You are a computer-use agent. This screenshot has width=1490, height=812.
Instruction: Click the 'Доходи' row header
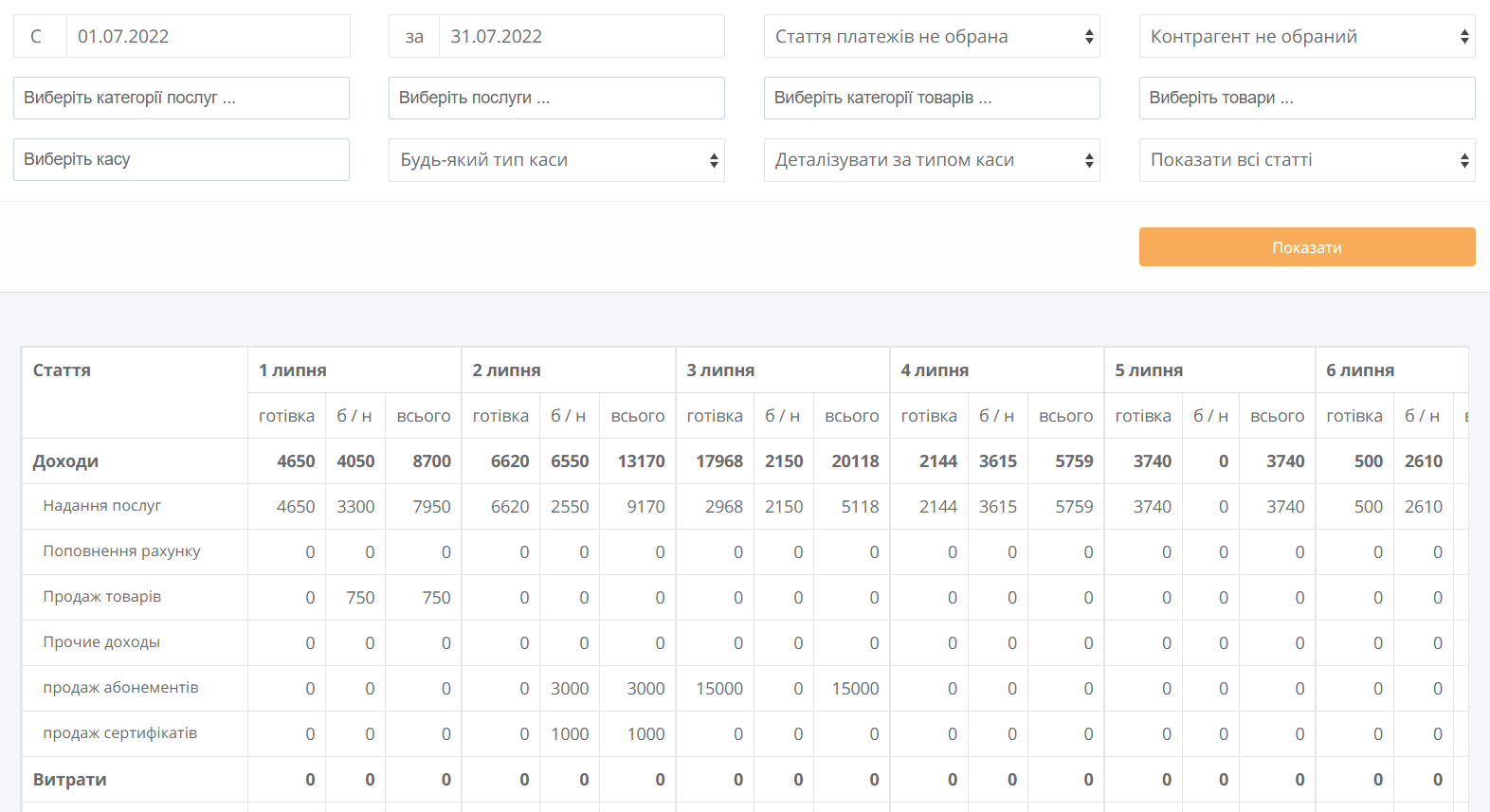pos(65,461)
